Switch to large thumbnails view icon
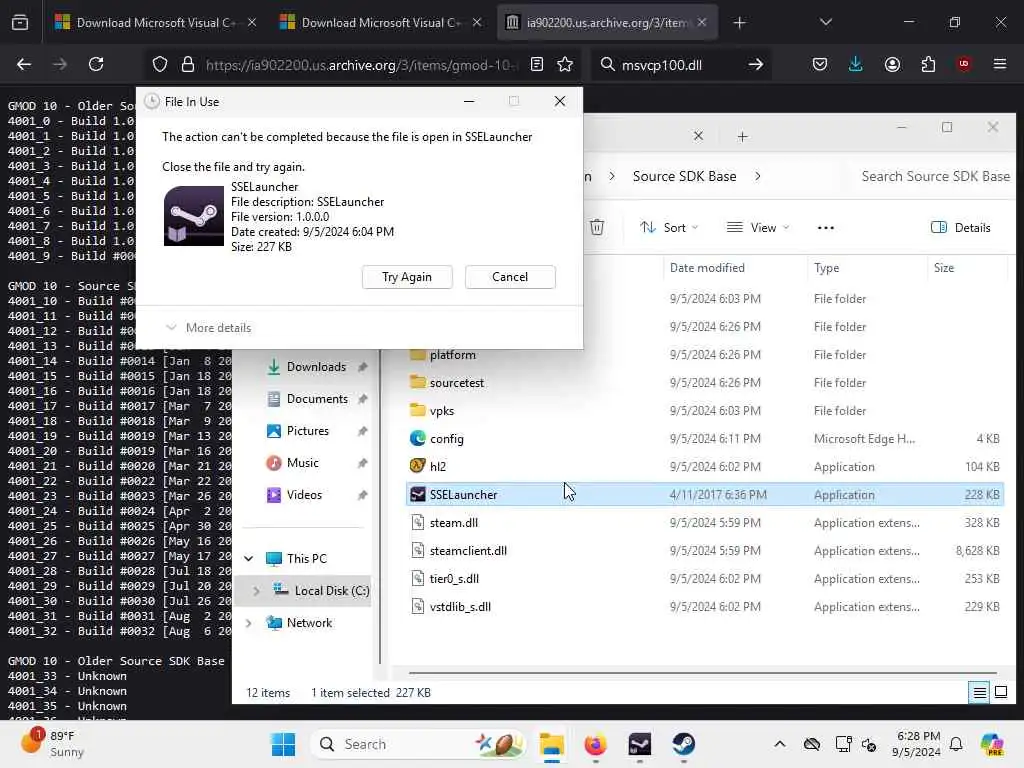The height and width of the screenshot is (768, 1024). [x=1000, y=692]
